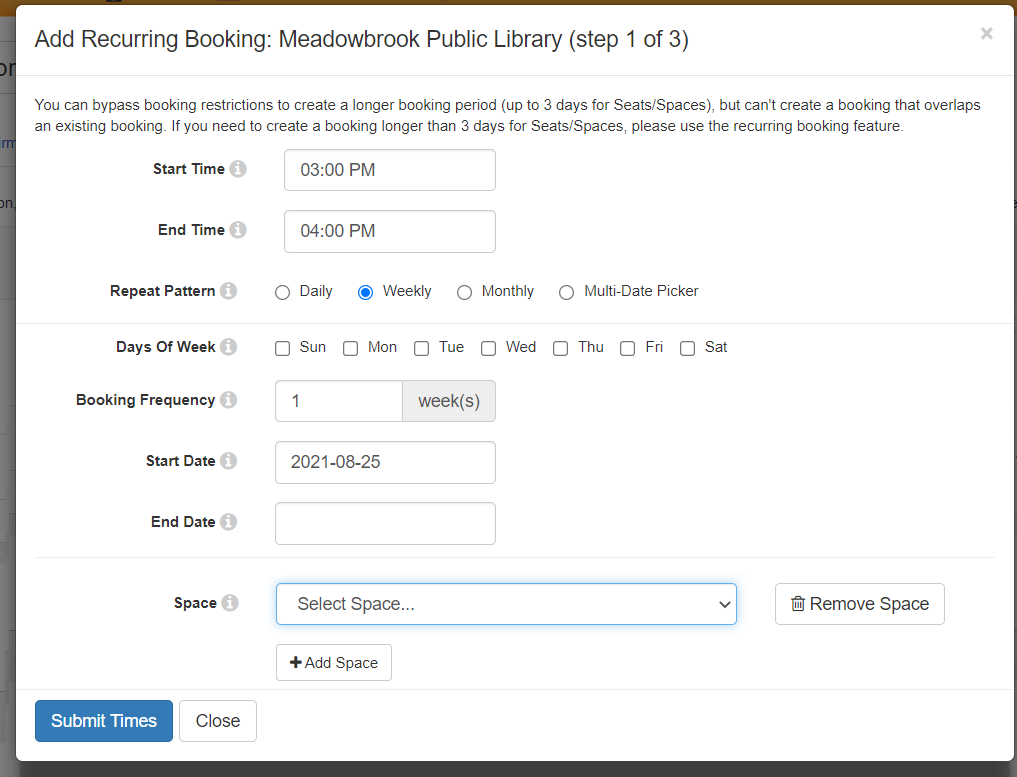Check the Sun checkbox
Screen dimensions: 1017x777
point(282,348)
